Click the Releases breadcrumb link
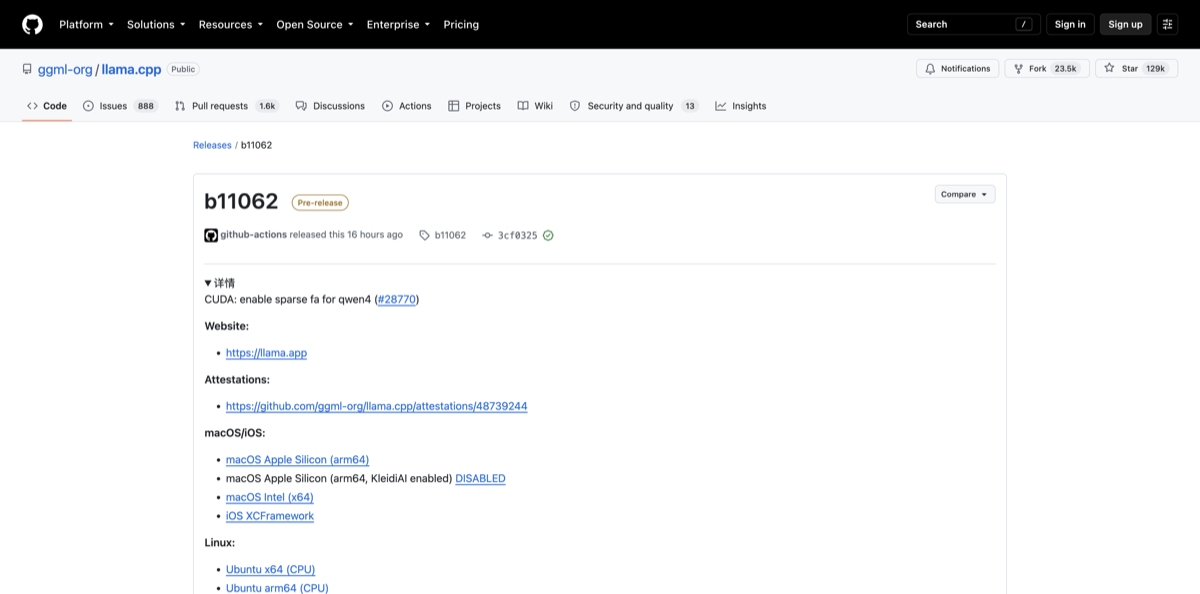Image resolution: width=1200 pixels, height=594 pixels. pos(212,145)
